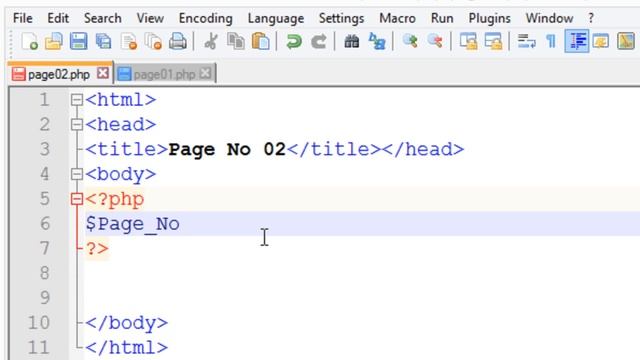Screen dimensions: 640x360
Task: Open the ? help menu
Action: click(591, 18)
